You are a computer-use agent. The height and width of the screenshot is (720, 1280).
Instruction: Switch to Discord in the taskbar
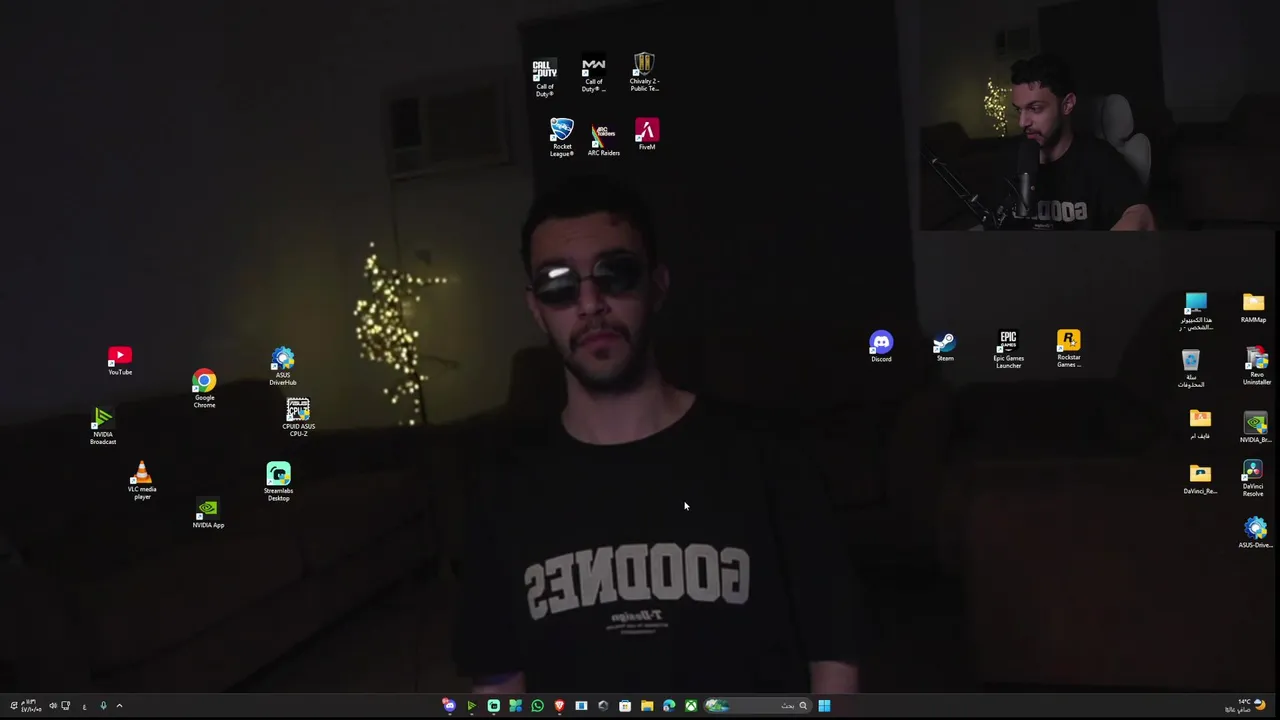click(449, 706)
